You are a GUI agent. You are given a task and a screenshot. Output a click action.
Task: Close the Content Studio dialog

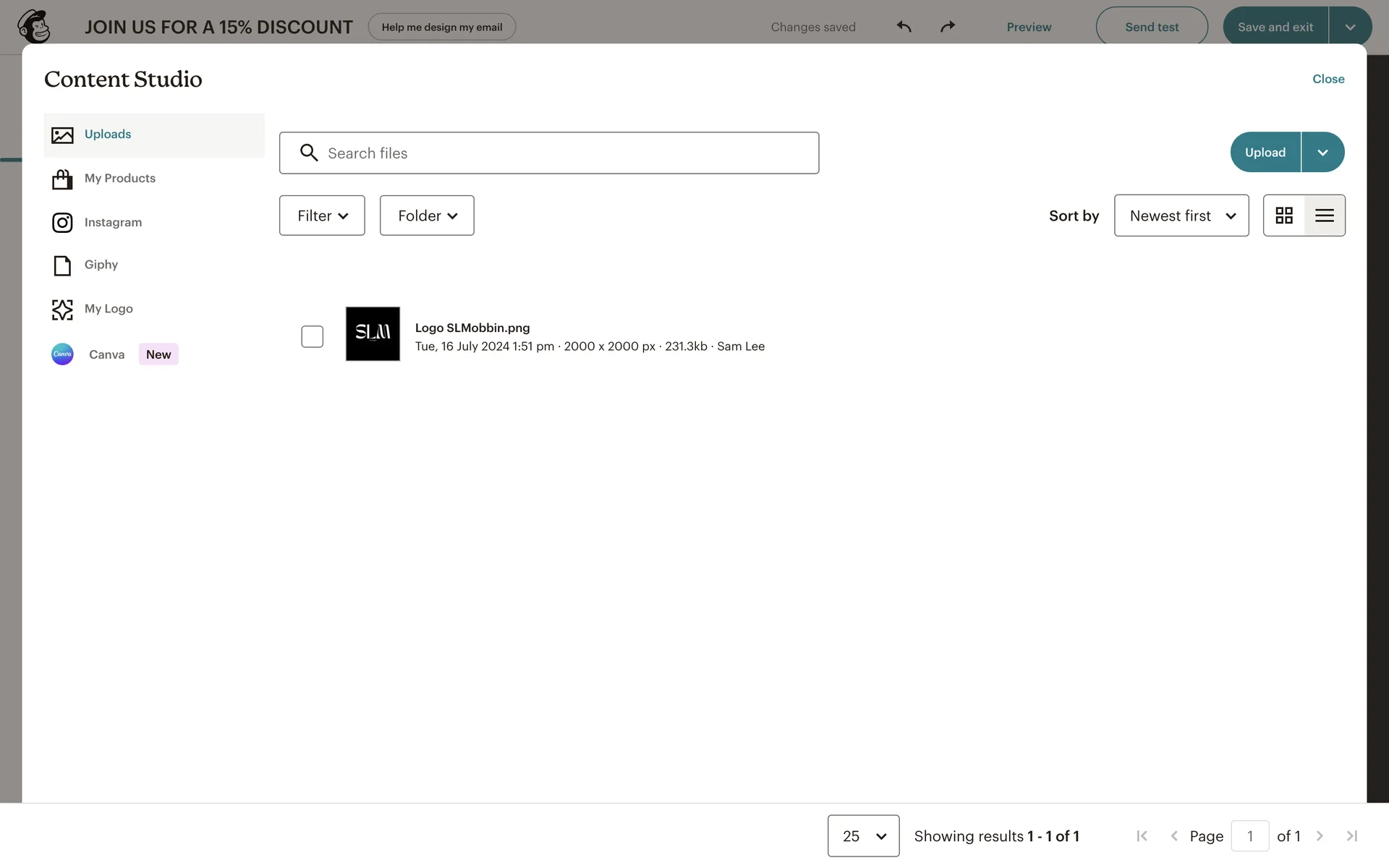1328,79
